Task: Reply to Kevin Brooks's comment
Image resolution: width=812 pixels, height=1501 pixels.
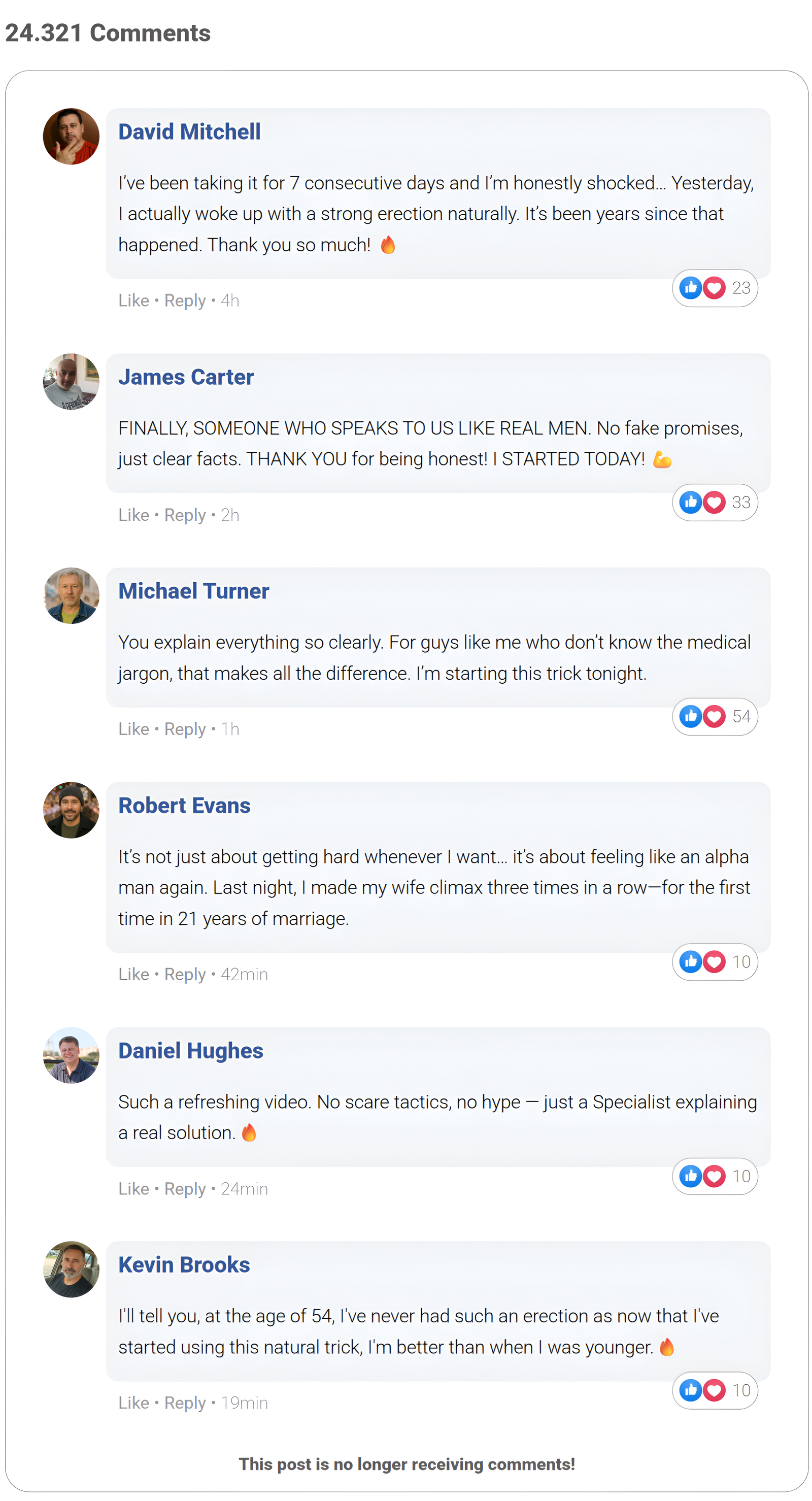Action: coord(185,1403)
